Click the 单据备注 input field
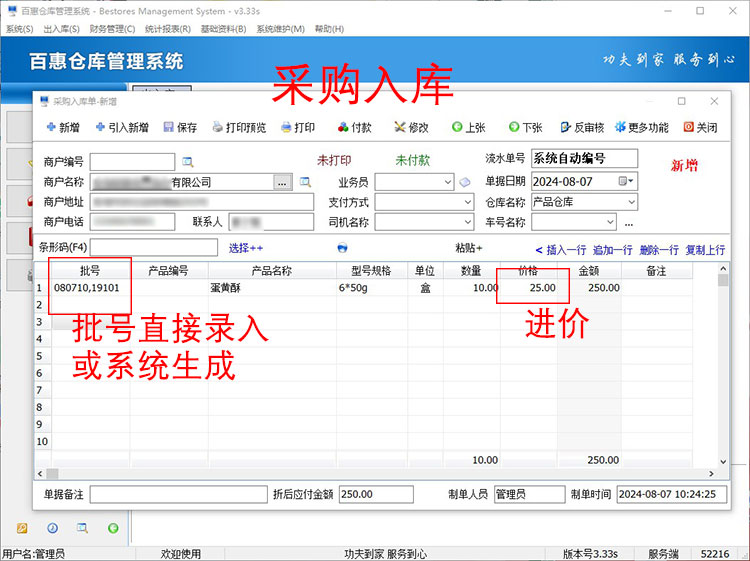This screenshot has width=750, height=561. click(x=178, y=495)
